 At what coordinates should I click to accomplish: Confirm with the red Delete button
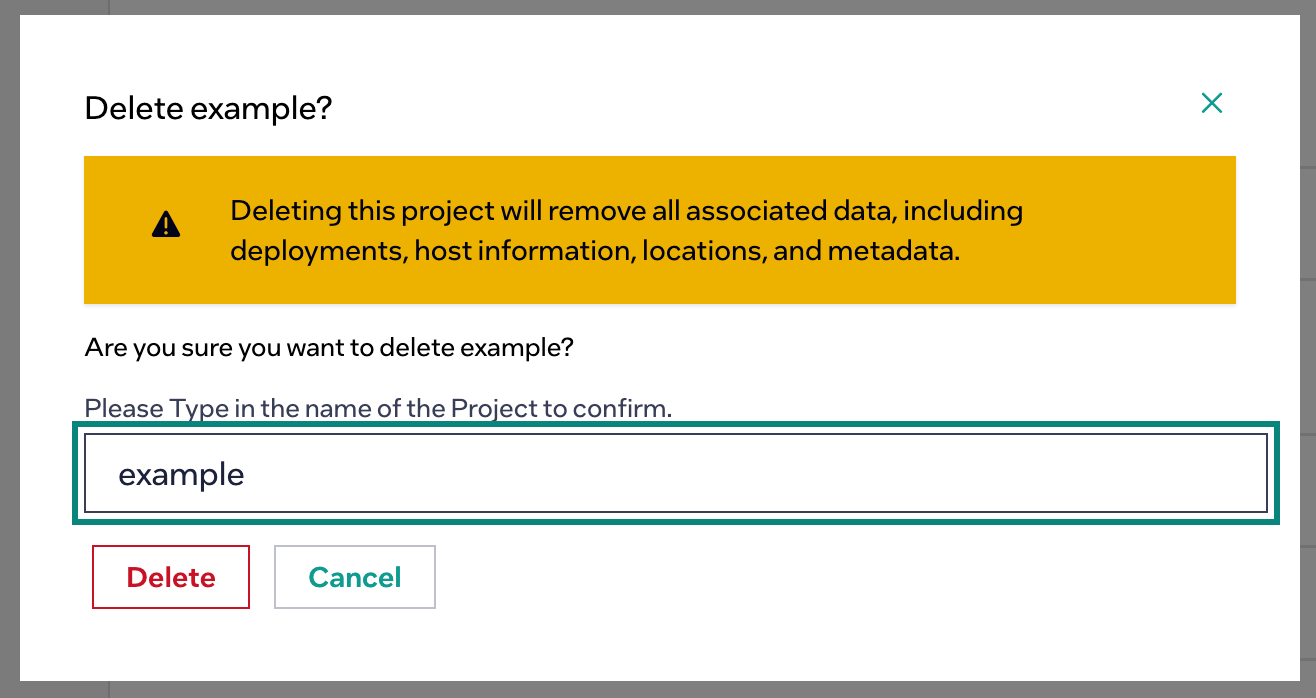click(171, 577)
